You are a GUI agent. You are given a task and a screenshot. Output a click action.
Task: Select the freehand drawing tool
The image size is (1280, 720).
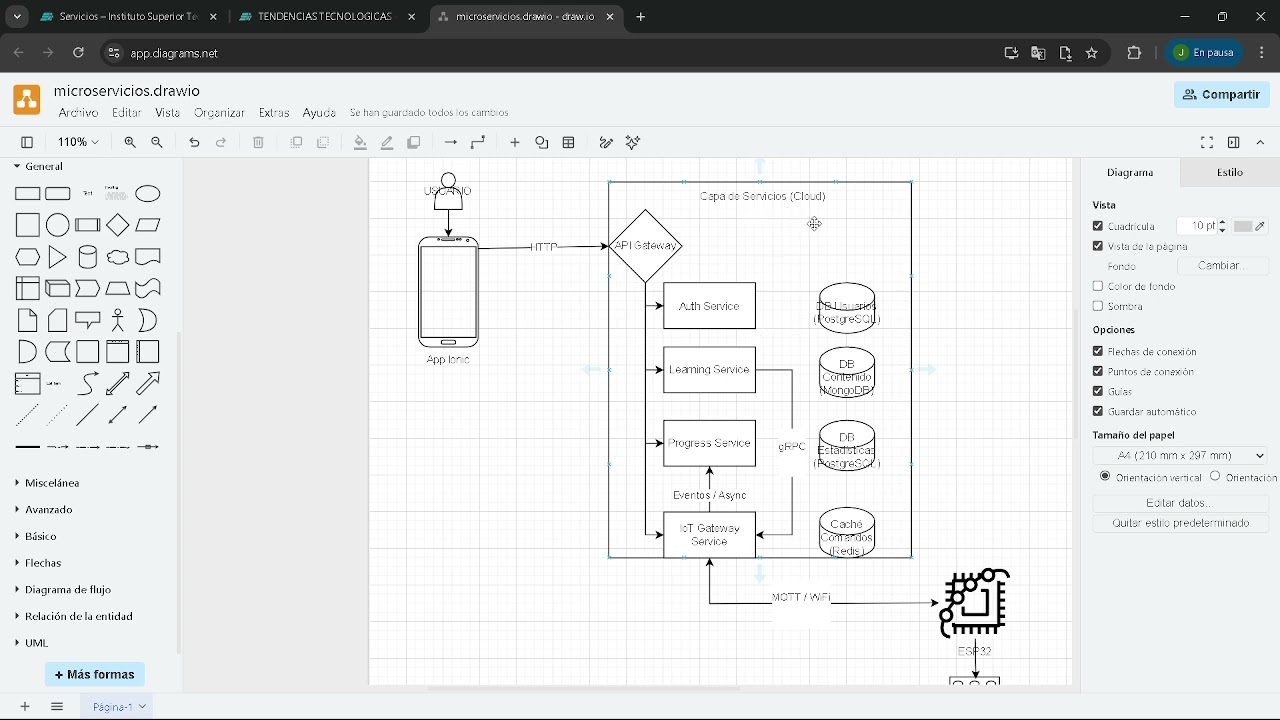pyautogui.click(x=606, y=143)
